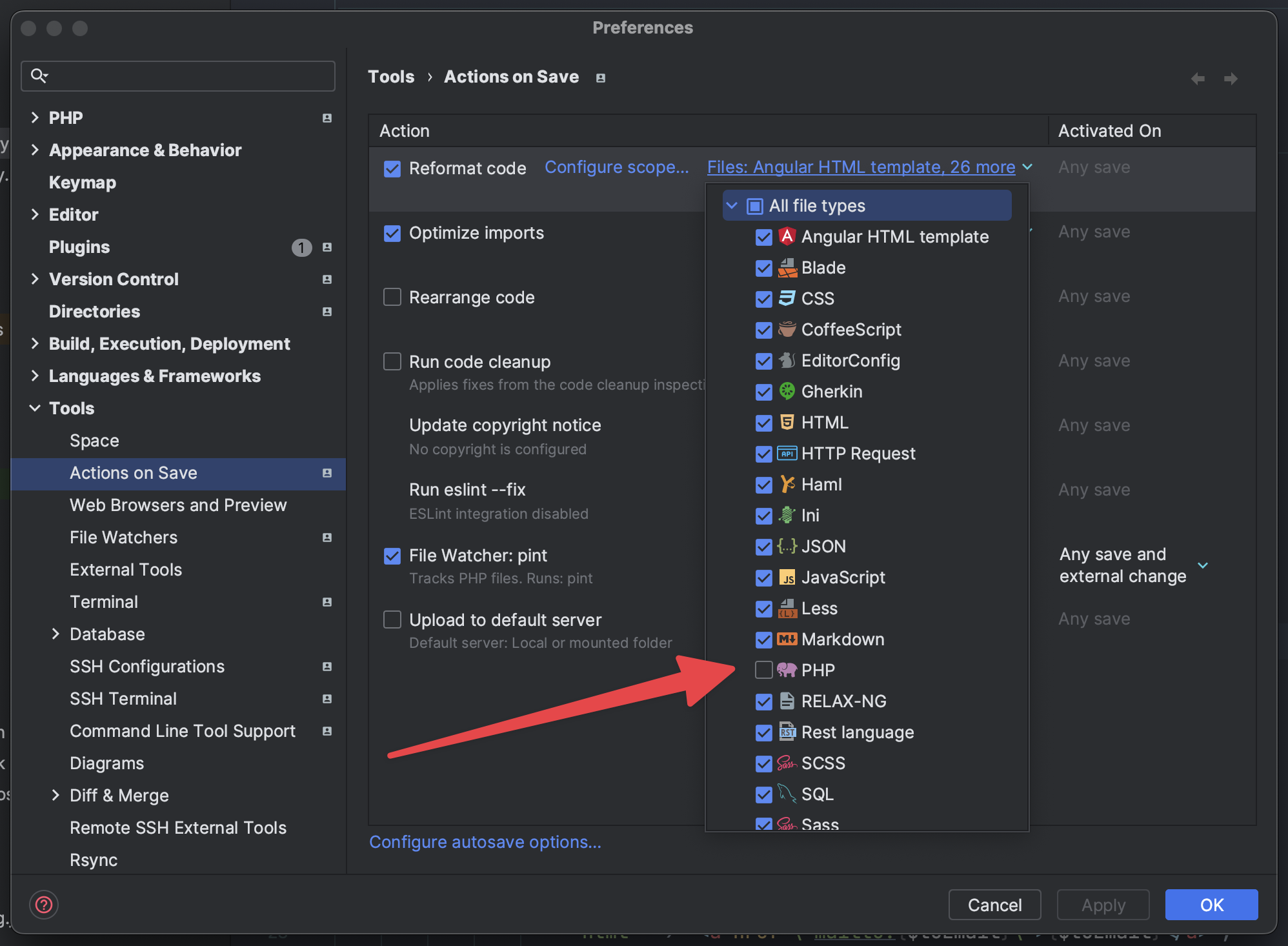Screen dimensions: 1288x946
Task: Open the File Watcher activation dropdown
Action: [1202, 565]
